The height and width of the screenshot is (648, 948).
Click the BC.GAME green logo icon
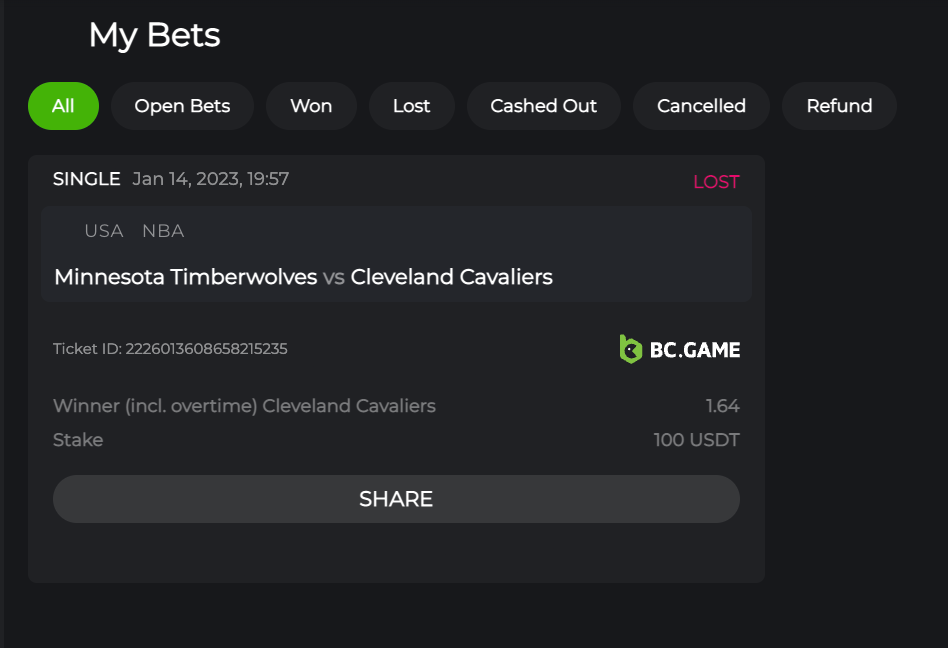tap(630, 349)
